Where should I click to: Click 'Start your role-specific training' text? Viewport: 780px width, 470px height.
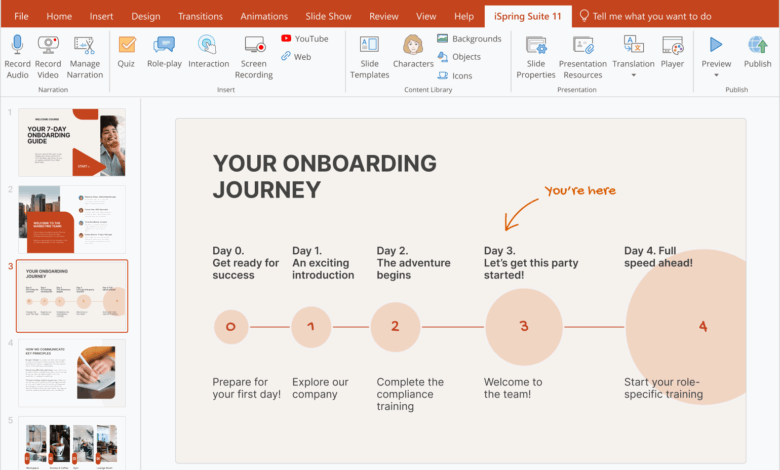(664, 388)
